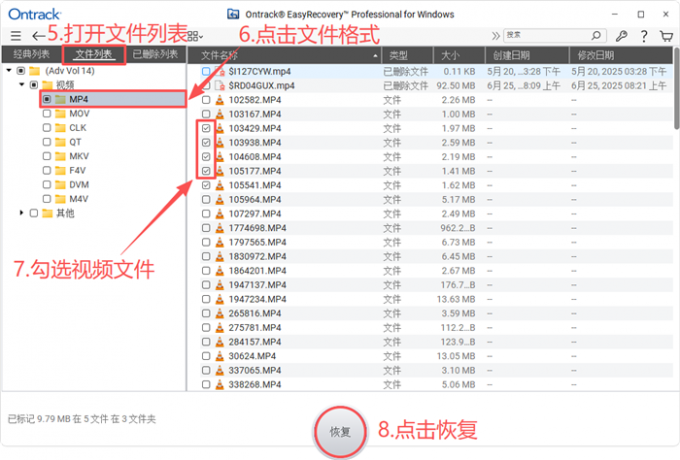Collapse the 视频 folder node
680x460 pixels.
(x=22, y=84)
